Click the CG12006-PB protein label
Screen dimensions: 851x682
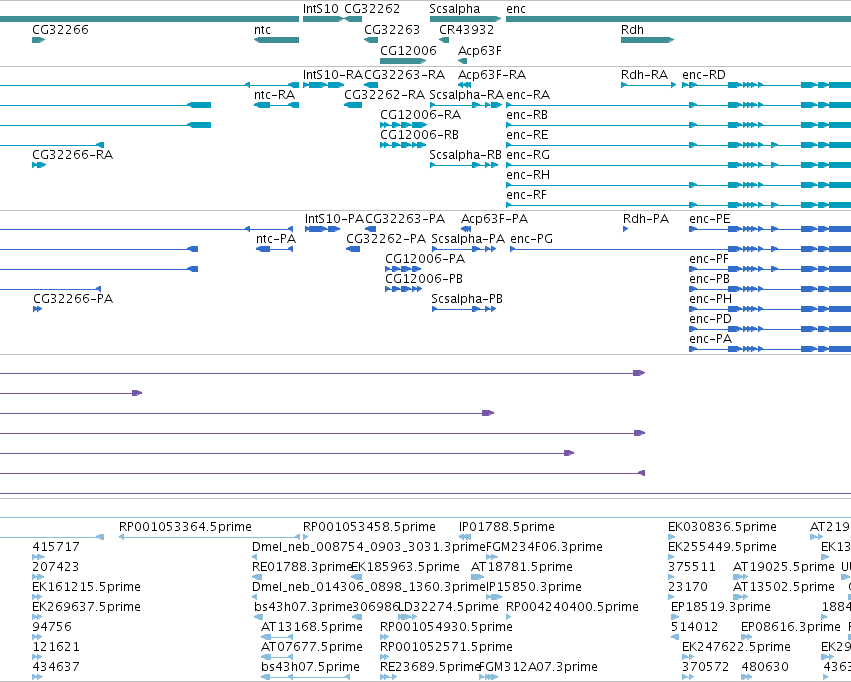point(424,279)
